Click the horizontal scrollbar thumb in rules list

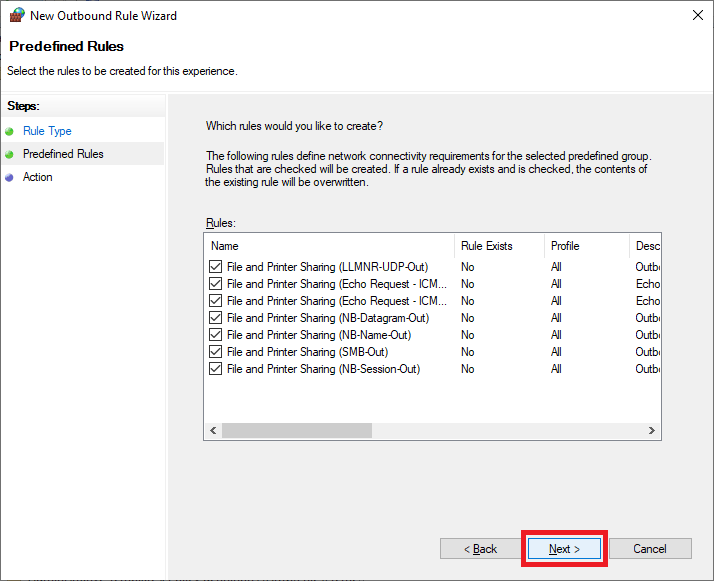coord(296,430)
